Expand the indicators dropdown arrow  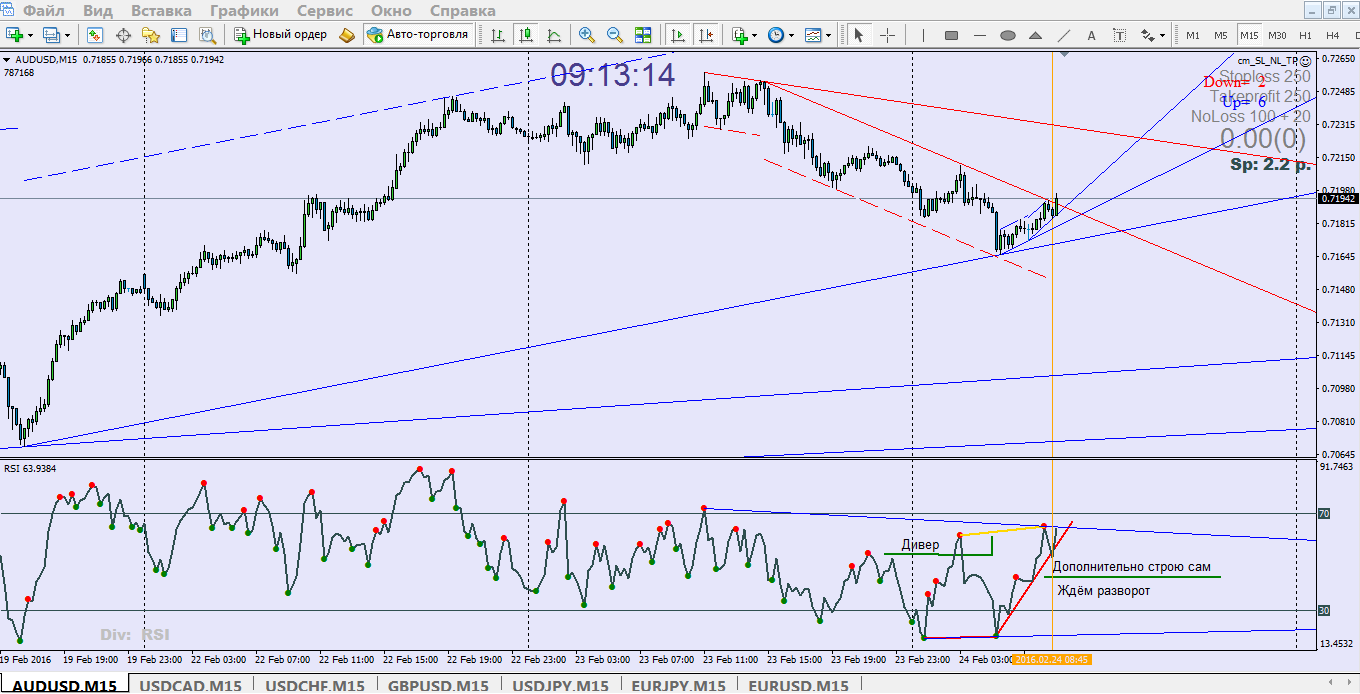coord(755,35)
